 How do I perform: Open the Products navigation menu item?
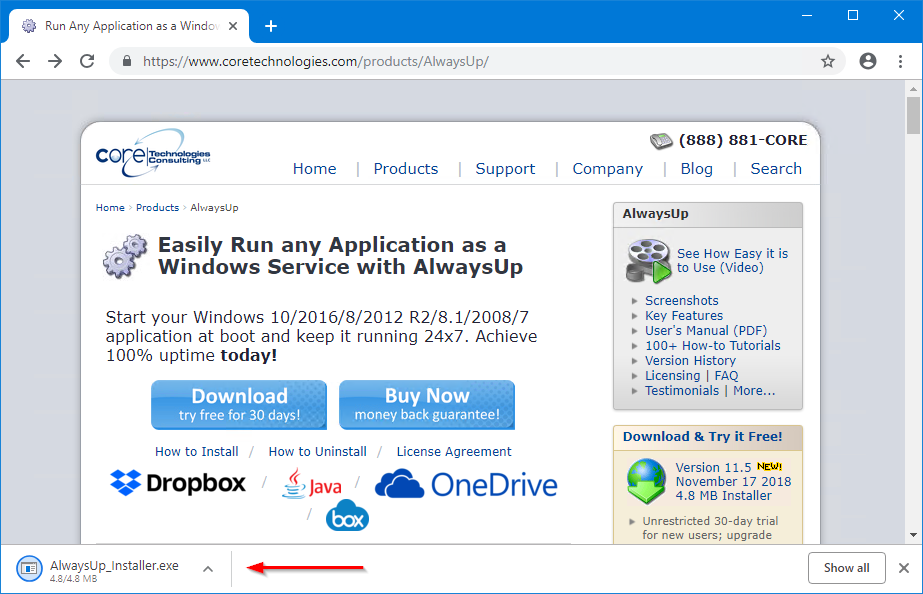[406, 169]
